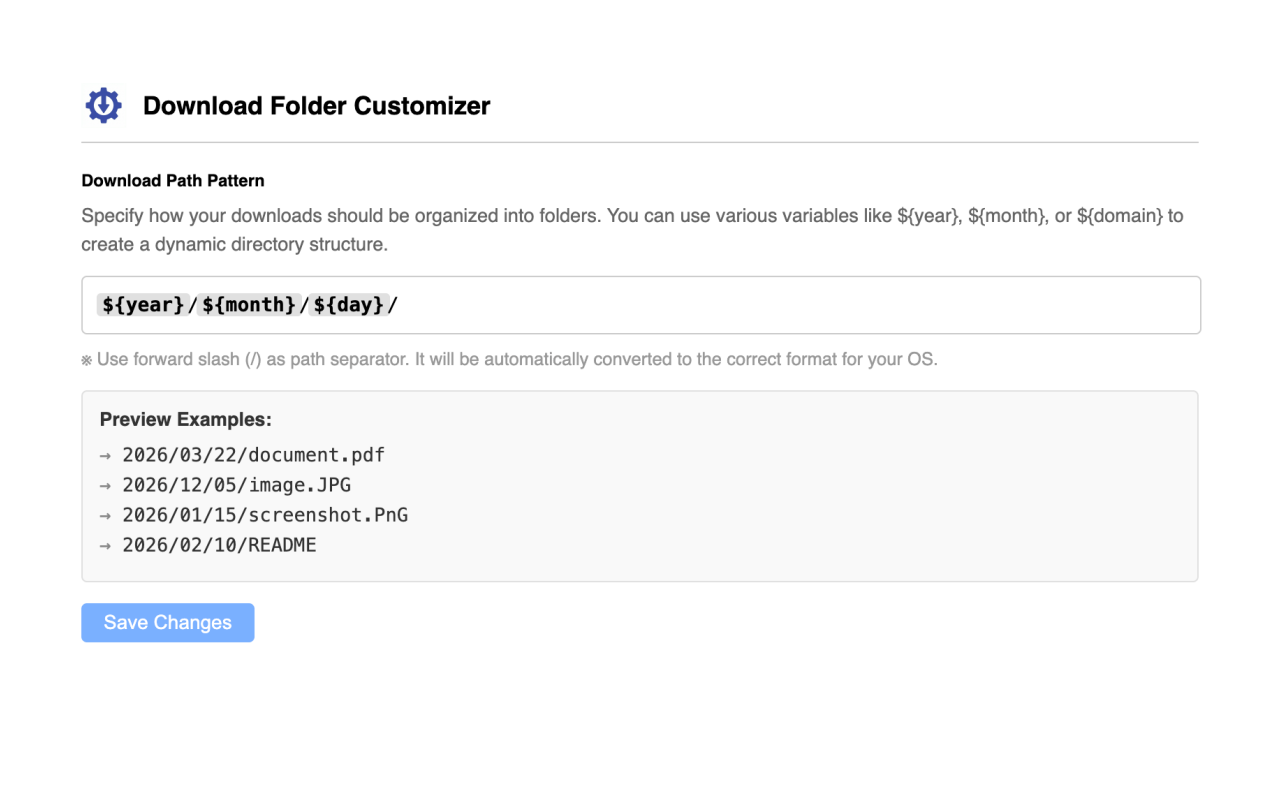1280x800 pixels.
Task: Click the arrow before screenshot.PnG preview
Action: tap(105, 515)
